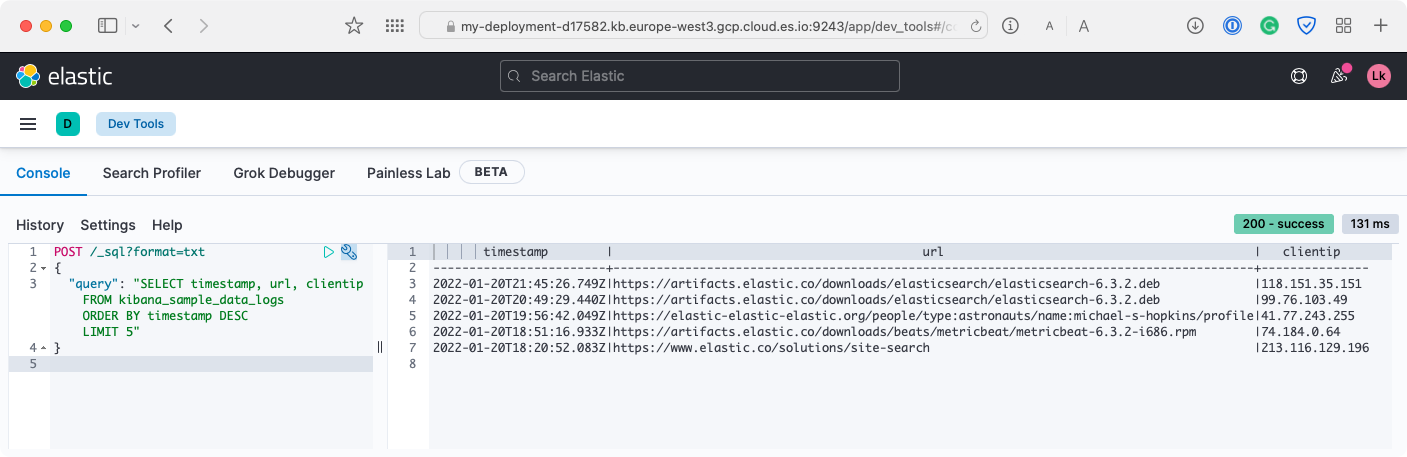
Task: Grab the editor panel resize handle
Action: (380, 347)
